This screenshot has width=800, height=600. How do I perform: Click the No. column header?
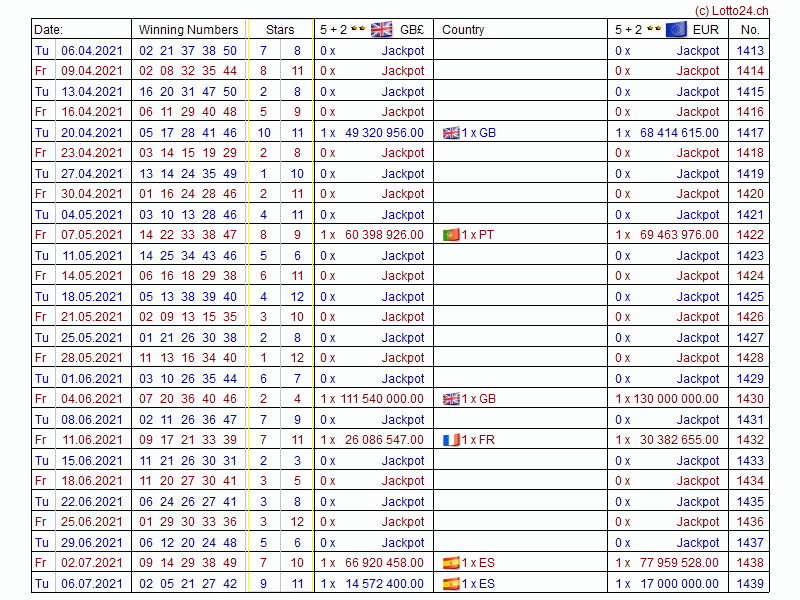(x=750, y=30)
